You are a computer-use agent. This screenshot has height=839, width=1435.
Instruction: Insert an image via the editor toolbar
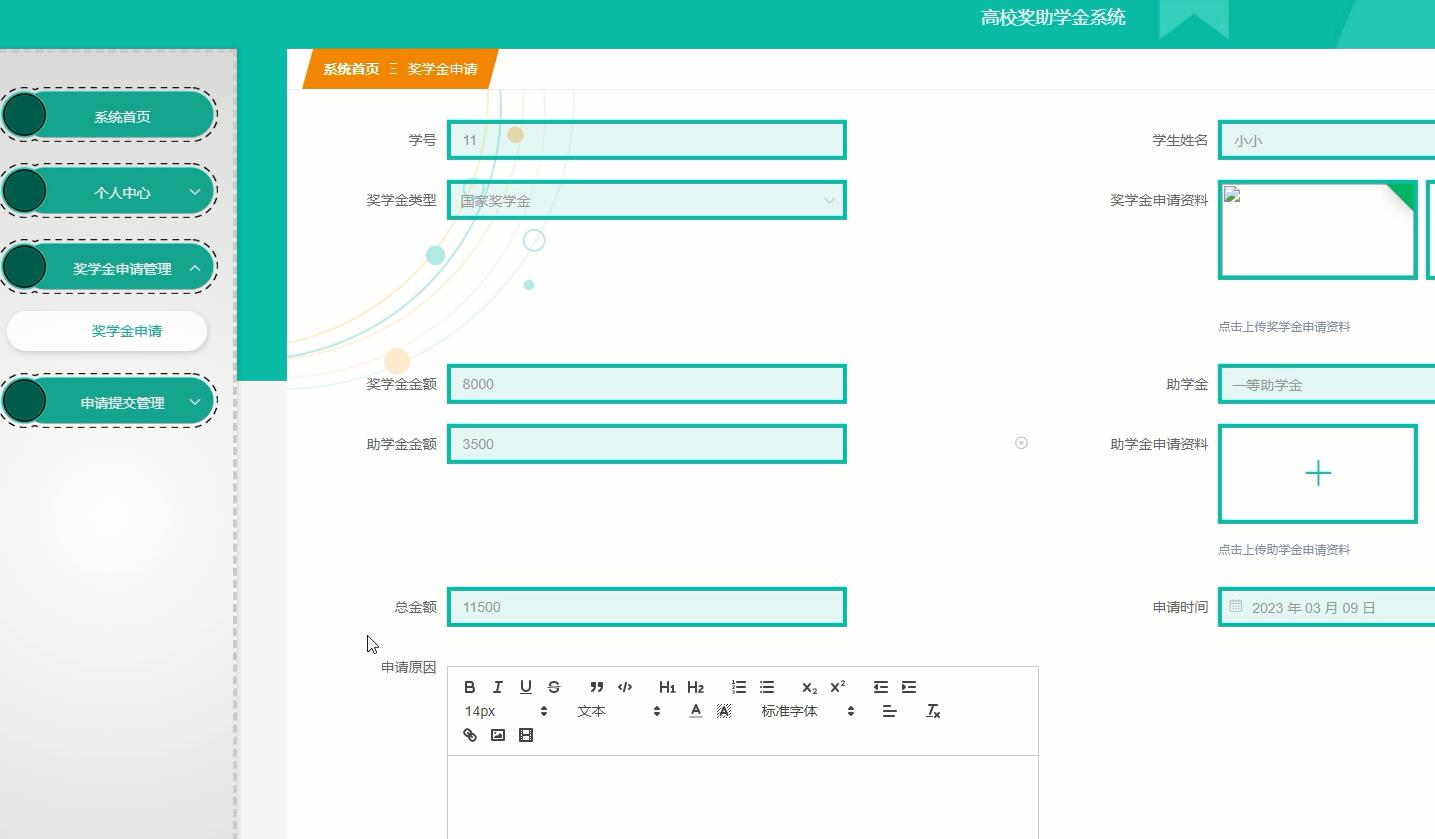(x=497, y=735)
